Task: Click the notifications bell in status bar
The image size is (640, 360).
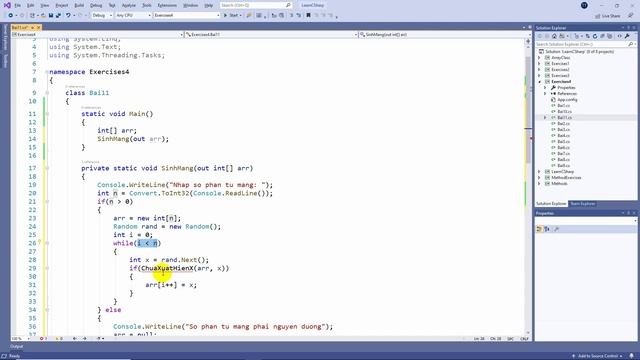Action: coord(632,356)
